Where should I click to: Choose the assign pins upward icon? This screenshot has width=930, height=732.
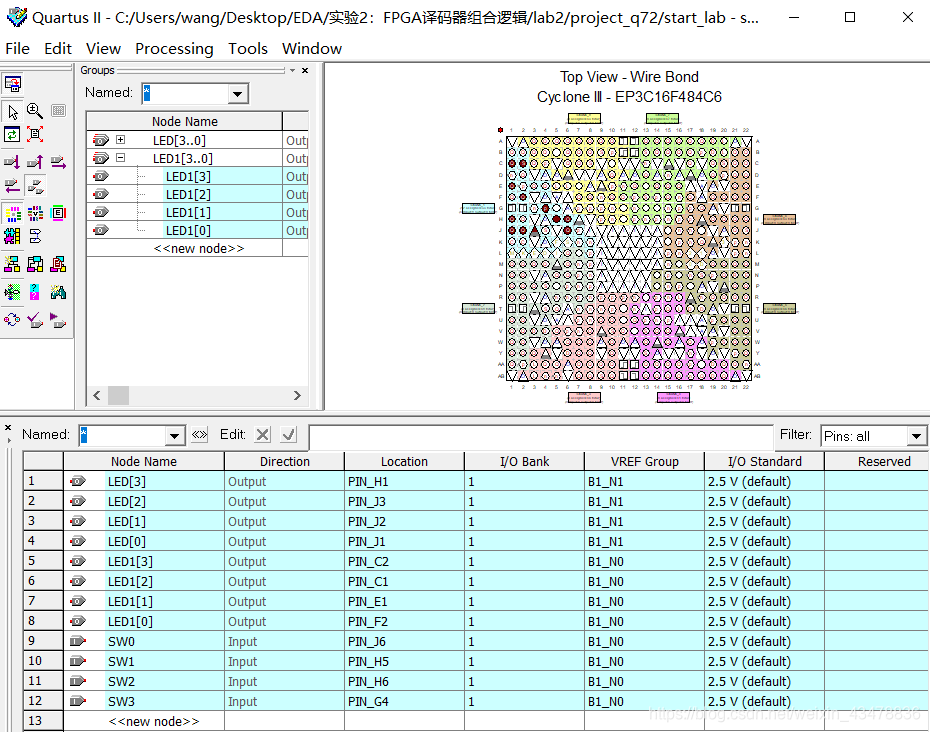(35, 161)
